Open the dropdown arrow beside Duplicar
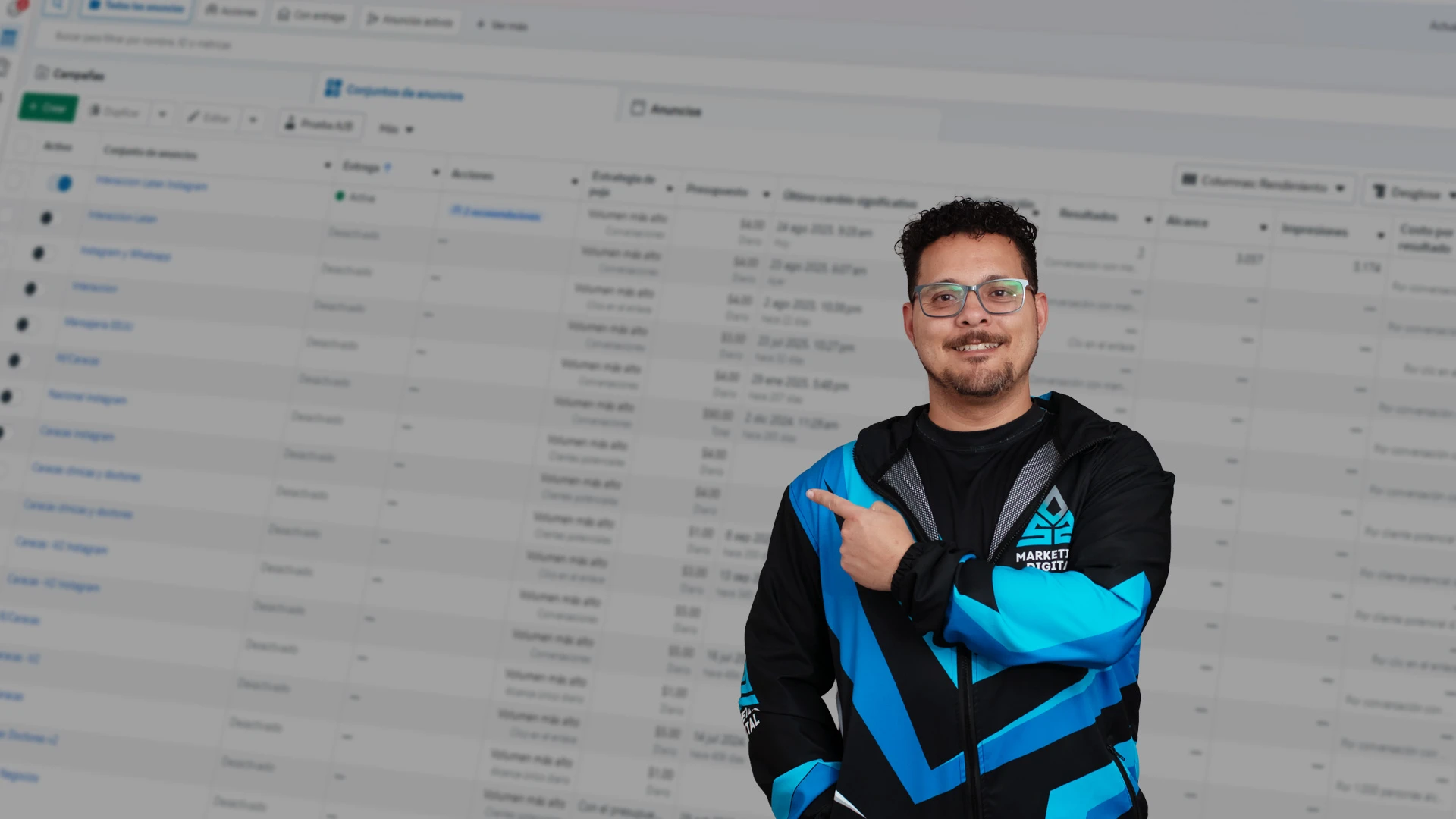The height and width of the screenshot is (819, 1456). 162,115
